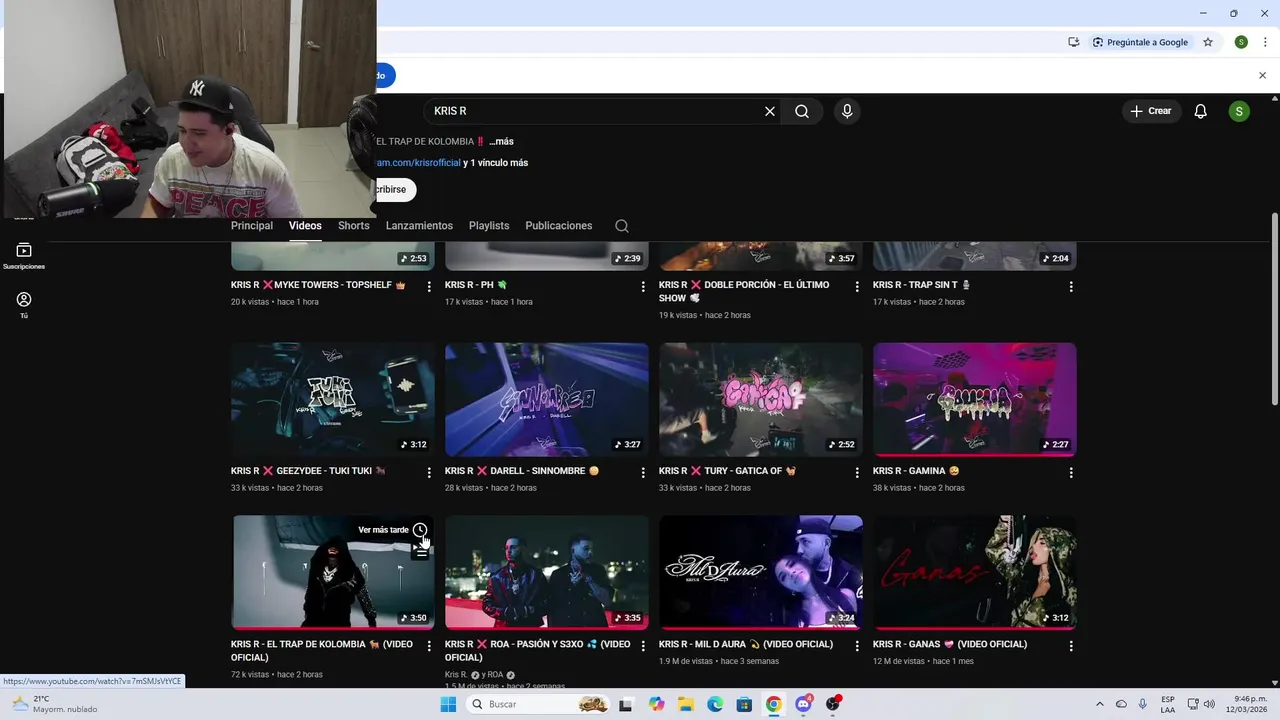This screenshot has height=720, width=1280.
Task: Open the green S Chrome profile avatar in toolbar
Action: click(1241, 42)
